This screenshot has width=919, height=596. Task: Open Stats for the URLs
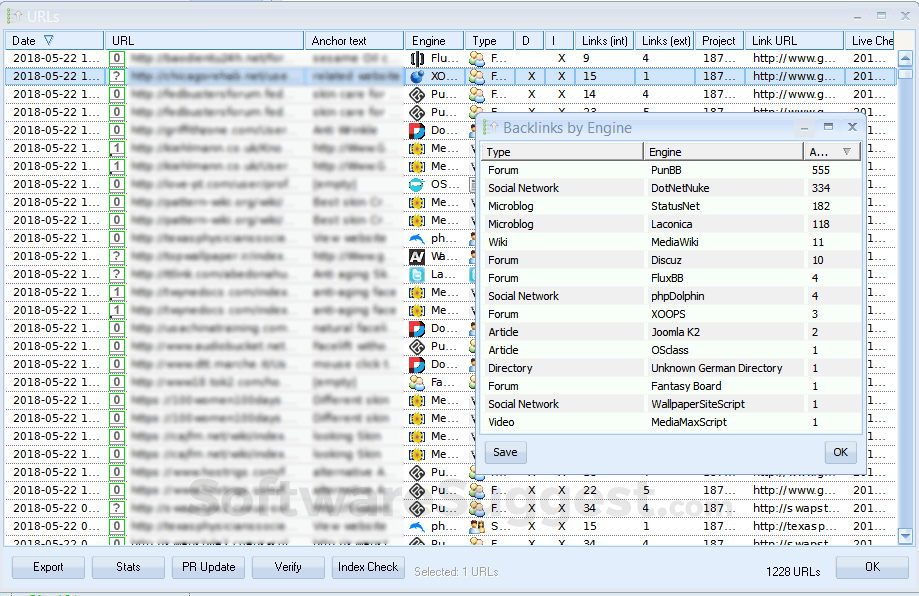pyautogui.click(x=128, y=567)
